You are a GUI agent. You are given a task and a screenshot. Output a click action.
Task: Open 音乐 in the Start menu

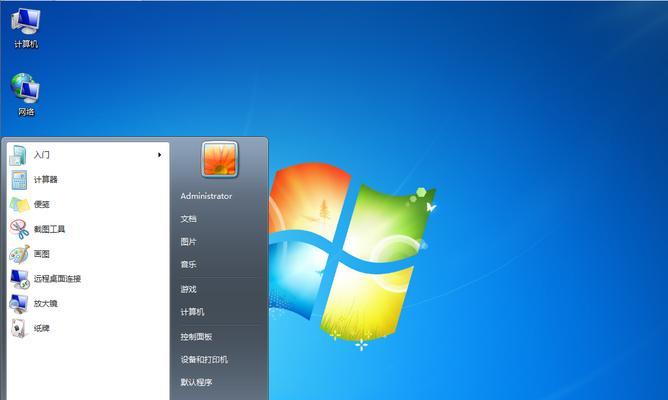(188, 265)
